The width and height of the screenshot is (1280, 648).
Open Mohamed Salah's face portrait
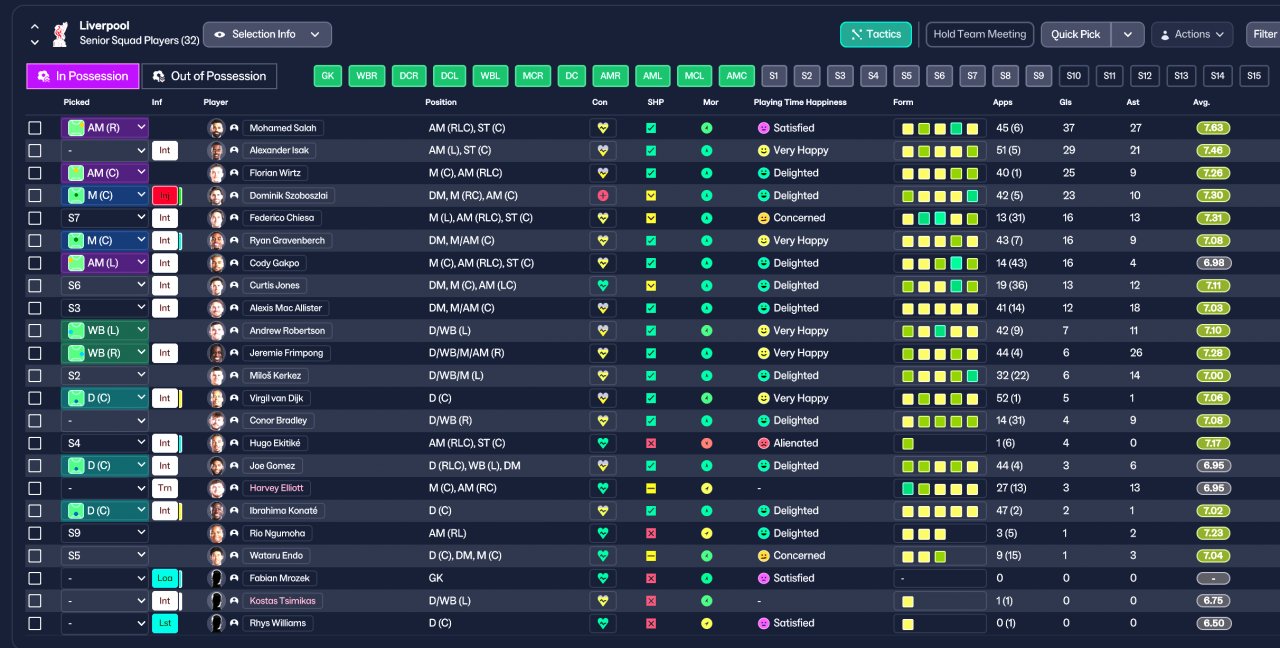click(216, 128)
